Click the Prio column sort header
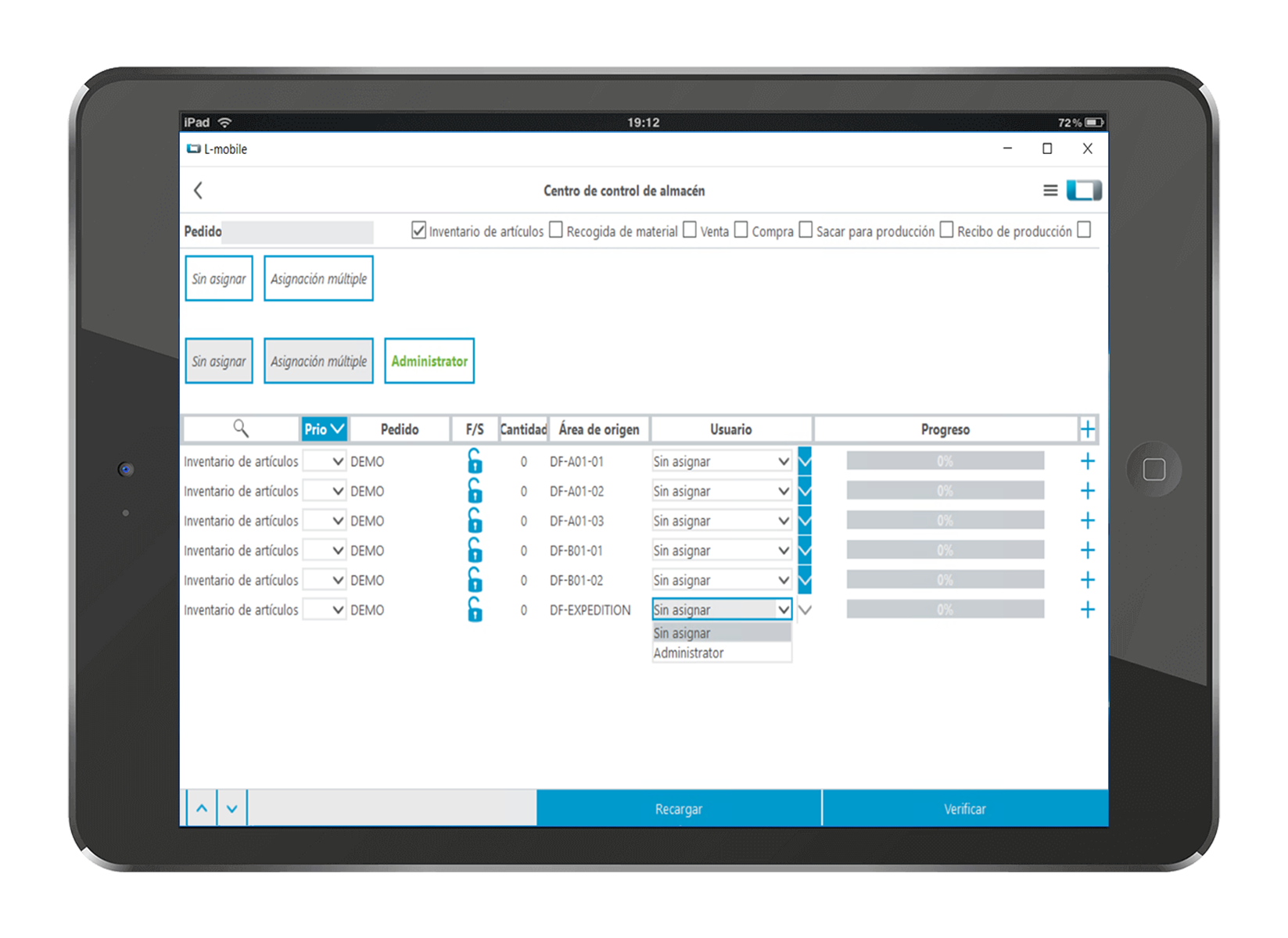This screenshot has height=938, width=1288. coord(324,429)
